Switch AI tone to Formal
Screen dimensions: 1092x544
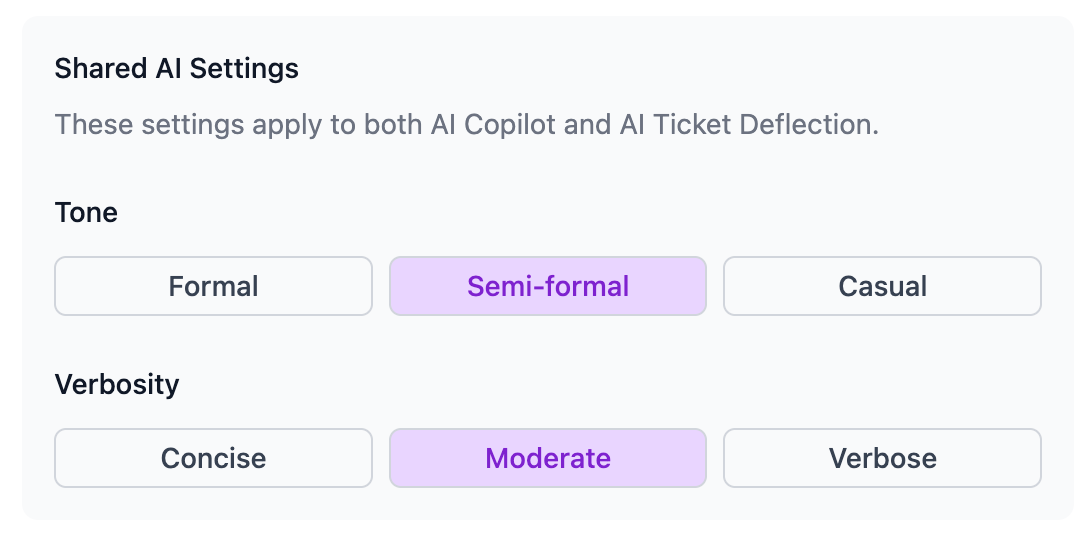[x=213, y=286]
